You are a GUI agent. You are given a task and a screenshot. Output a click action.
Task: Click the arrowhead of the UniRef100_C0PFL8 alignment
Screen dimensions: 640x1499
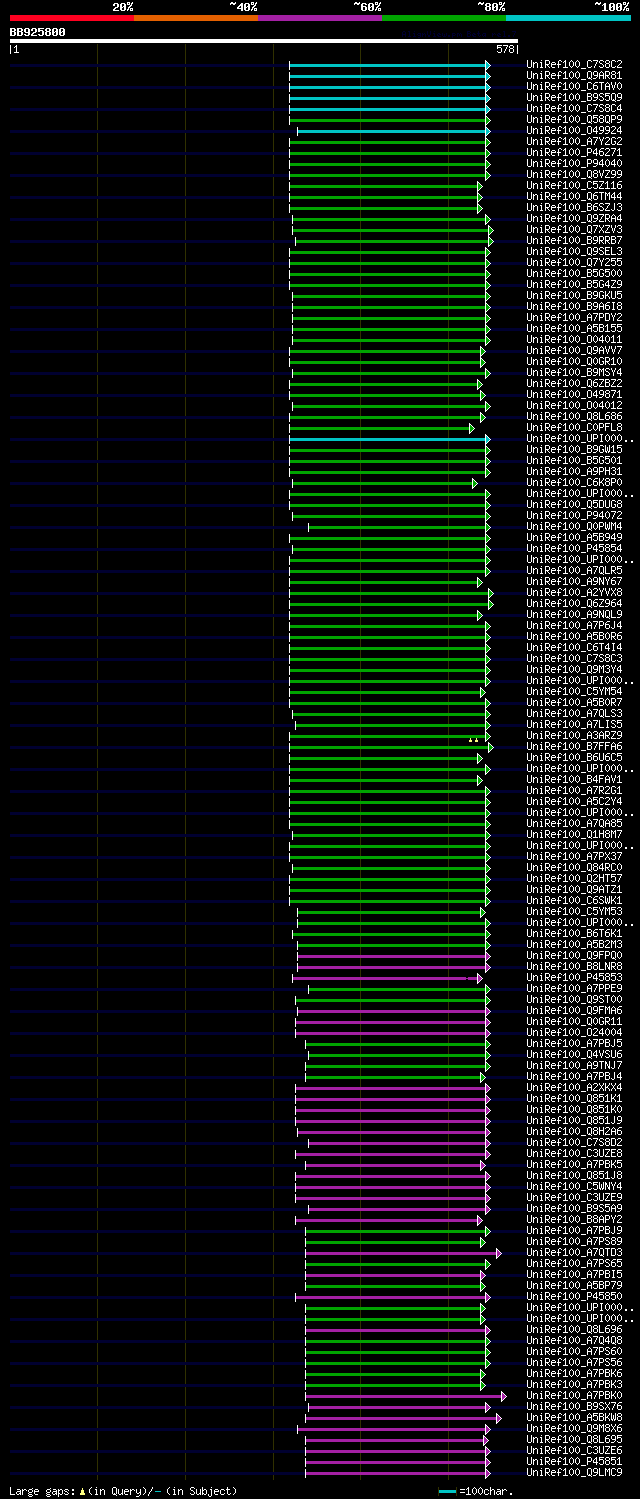[472, 428]
